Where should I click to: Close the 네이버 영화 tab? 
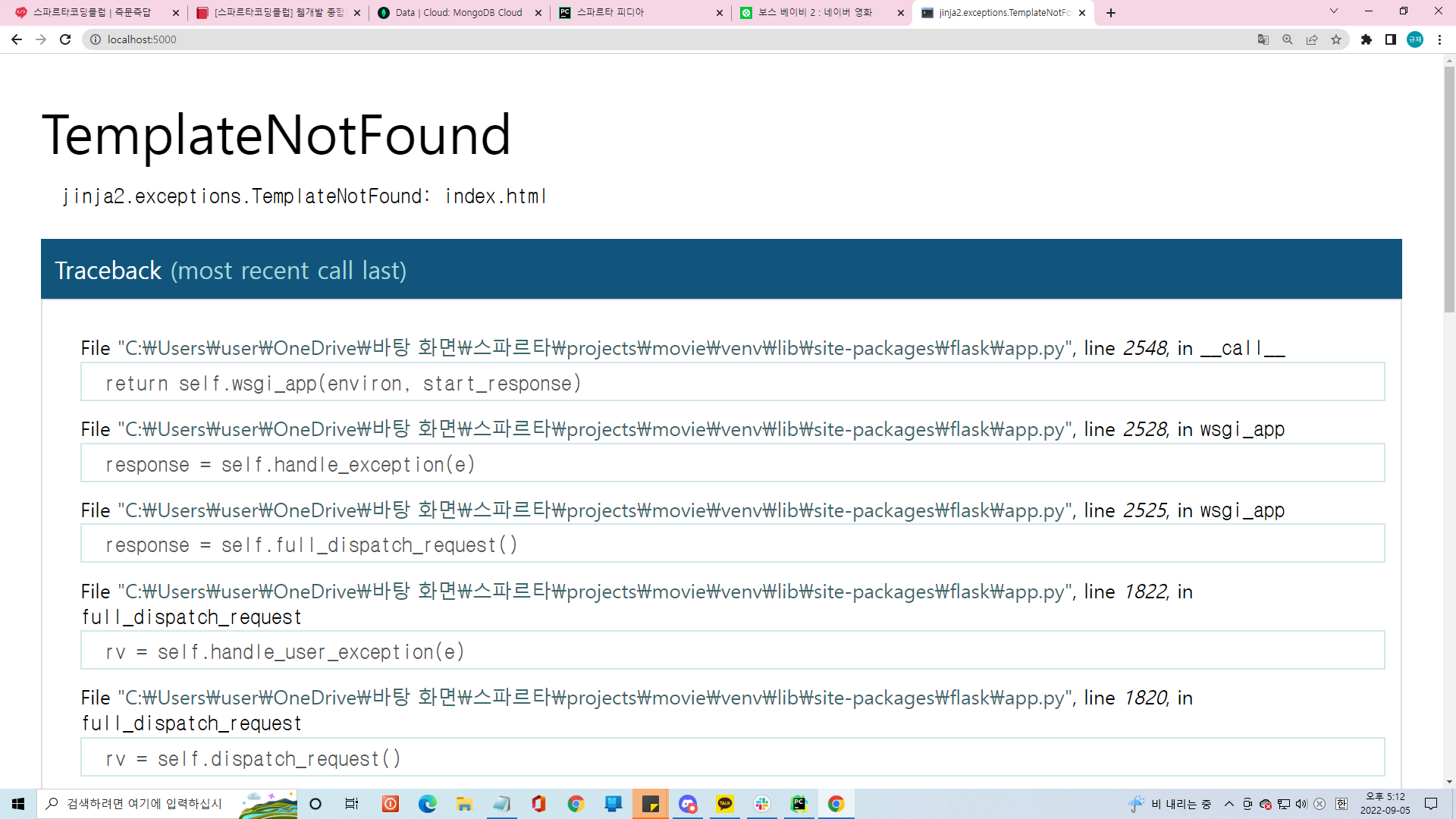pyautogui.click(x=901, y=13)
